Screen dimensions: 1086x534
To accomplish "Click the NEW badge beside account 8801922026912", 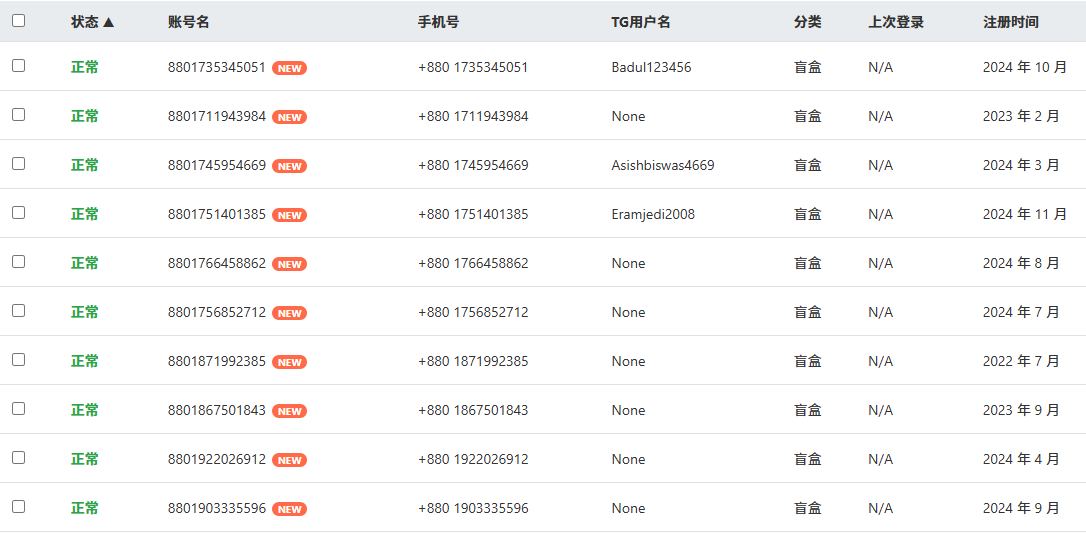I will pos(289,460).
